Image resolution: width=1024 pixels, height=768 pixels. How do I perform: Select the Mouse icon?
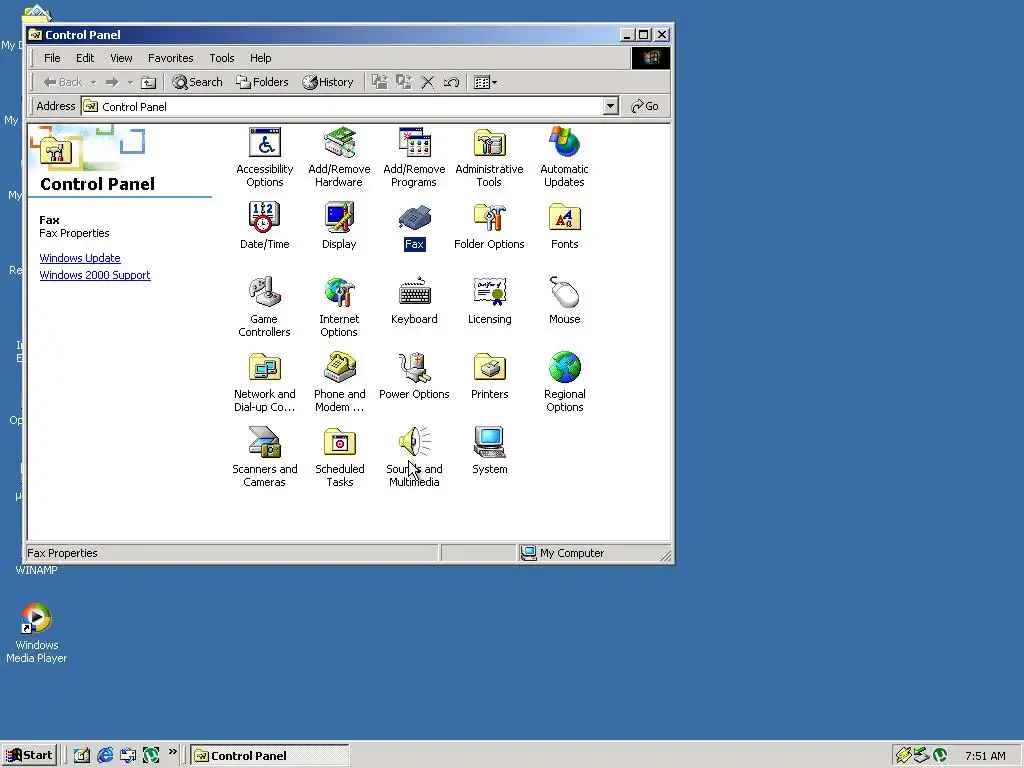coord(564,301)
